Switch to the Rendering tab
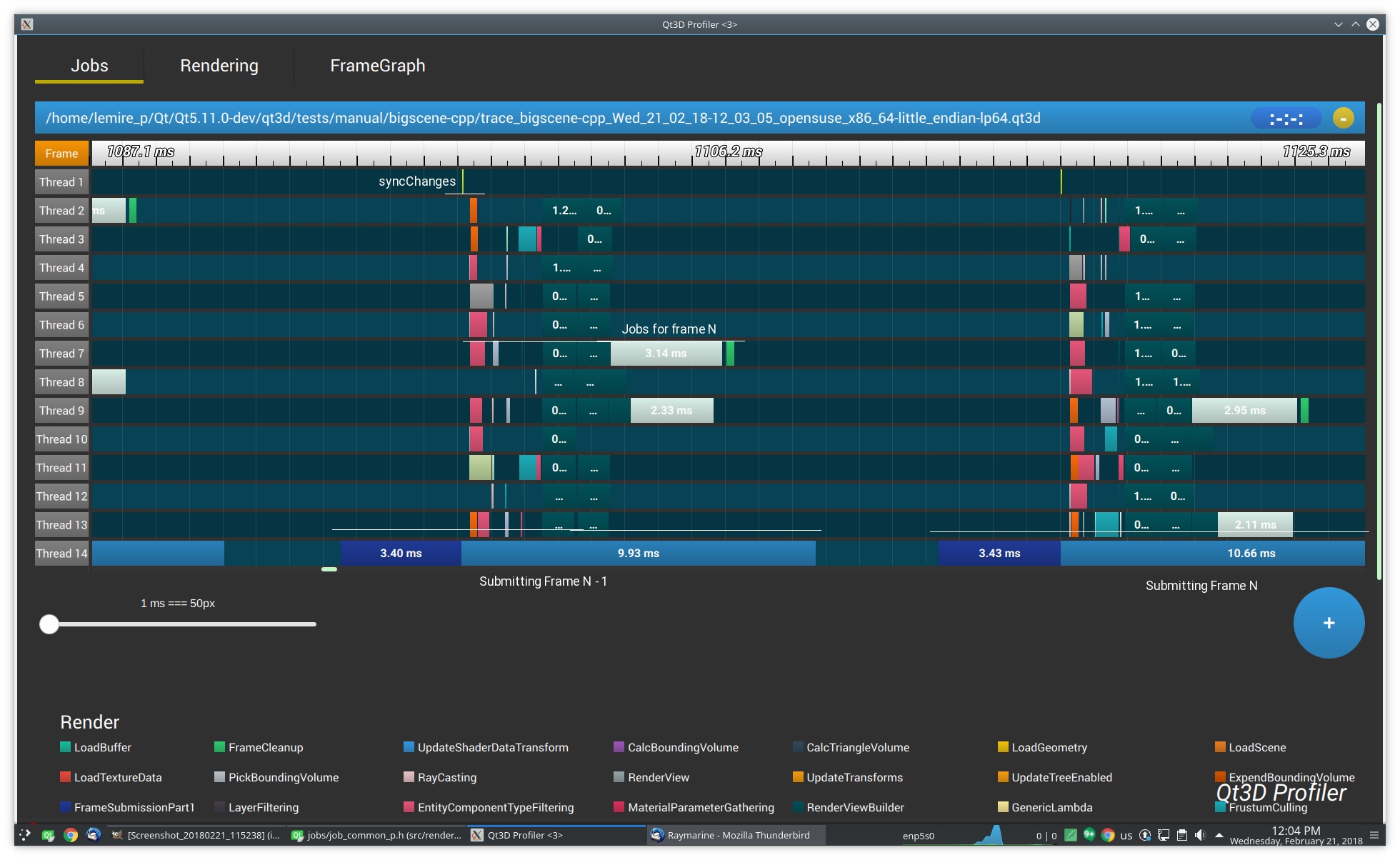1400x860 pixels. click(219, 66)
